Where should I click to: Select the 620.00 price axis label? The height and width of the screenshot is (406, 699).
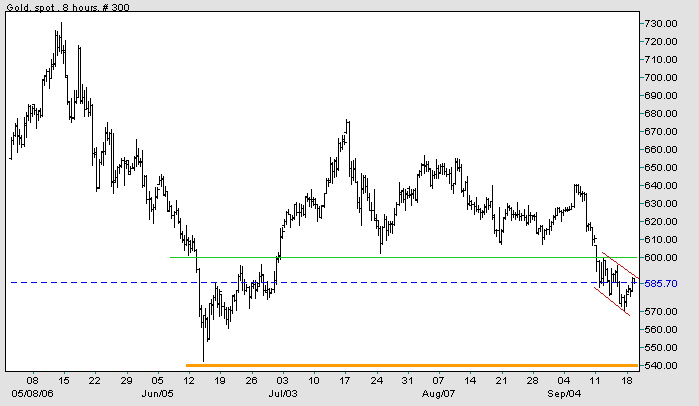(661, 221)
